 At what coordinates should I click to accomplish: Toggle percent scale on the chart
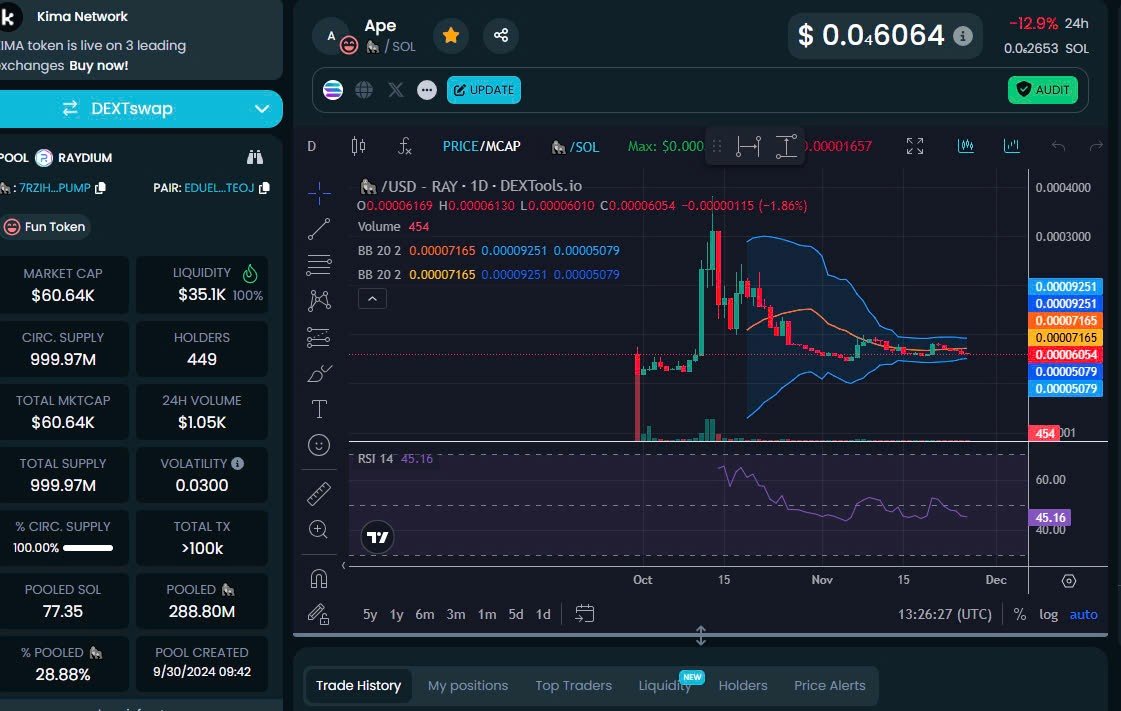(x=1019, y=615)
